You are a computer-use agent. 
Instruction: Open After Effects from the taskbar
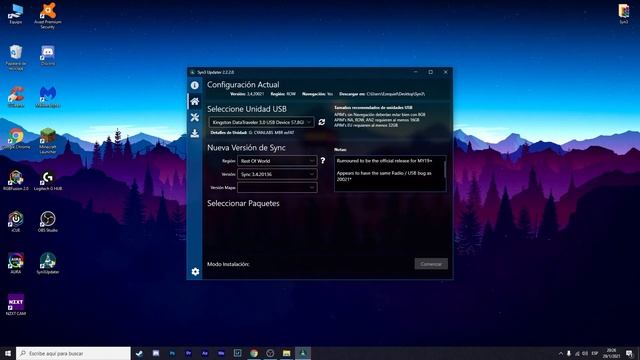(205, 353)
